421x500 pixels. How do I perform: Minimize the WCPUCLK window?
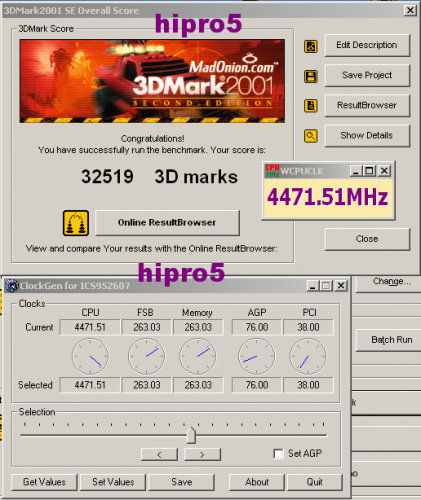click(x=356, y=171)
